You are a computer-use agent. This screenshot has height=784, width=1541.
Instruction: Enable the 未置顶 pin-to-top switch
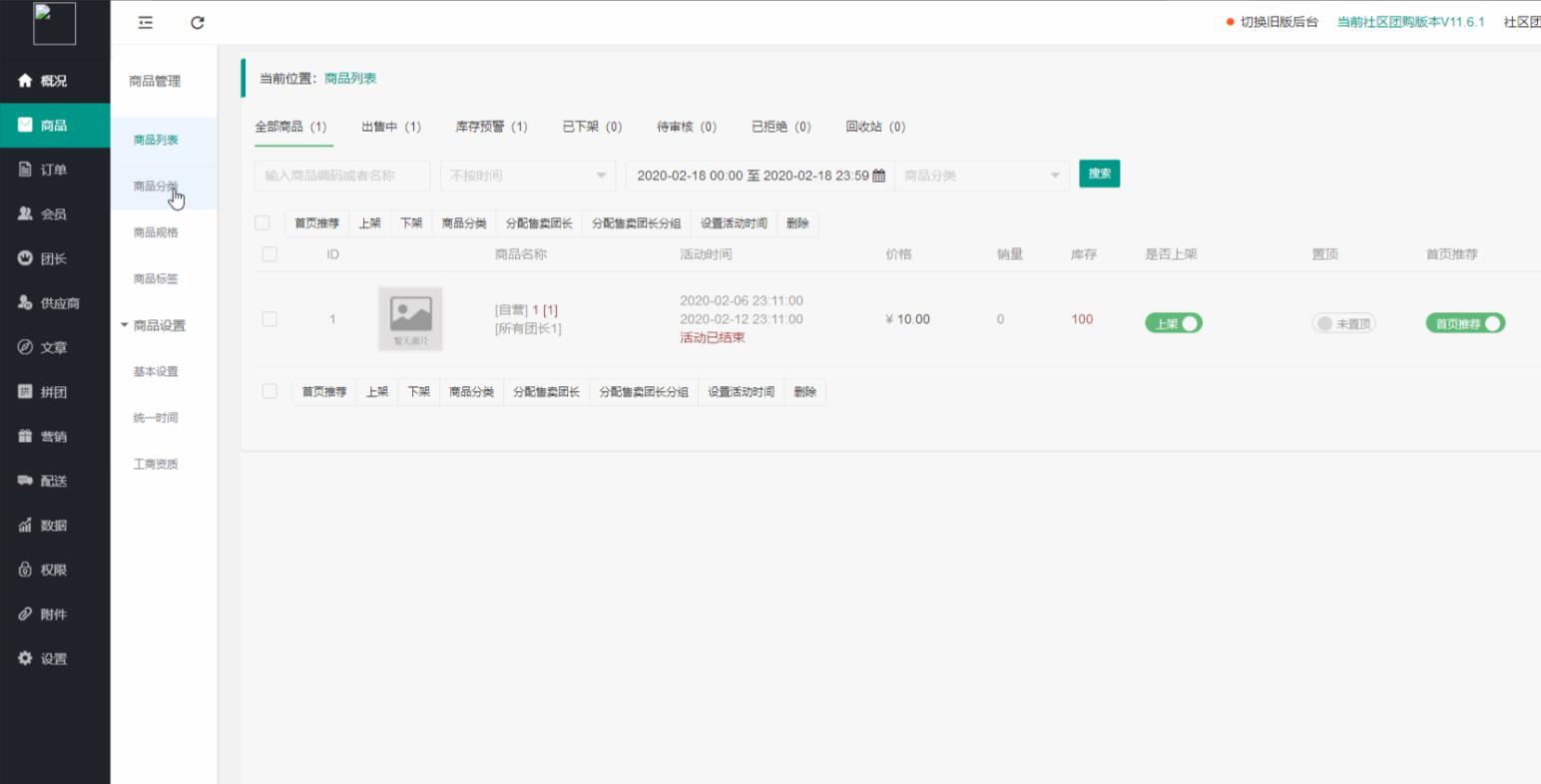[1343, 323]
